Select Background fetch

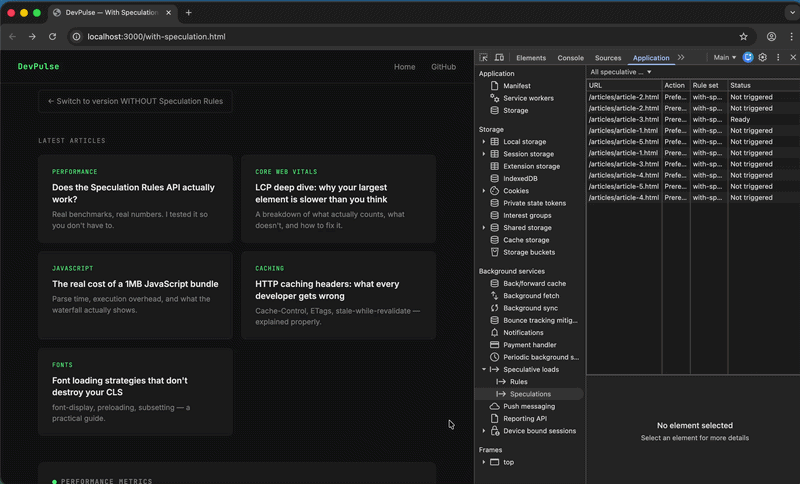(x=531, y=296)
